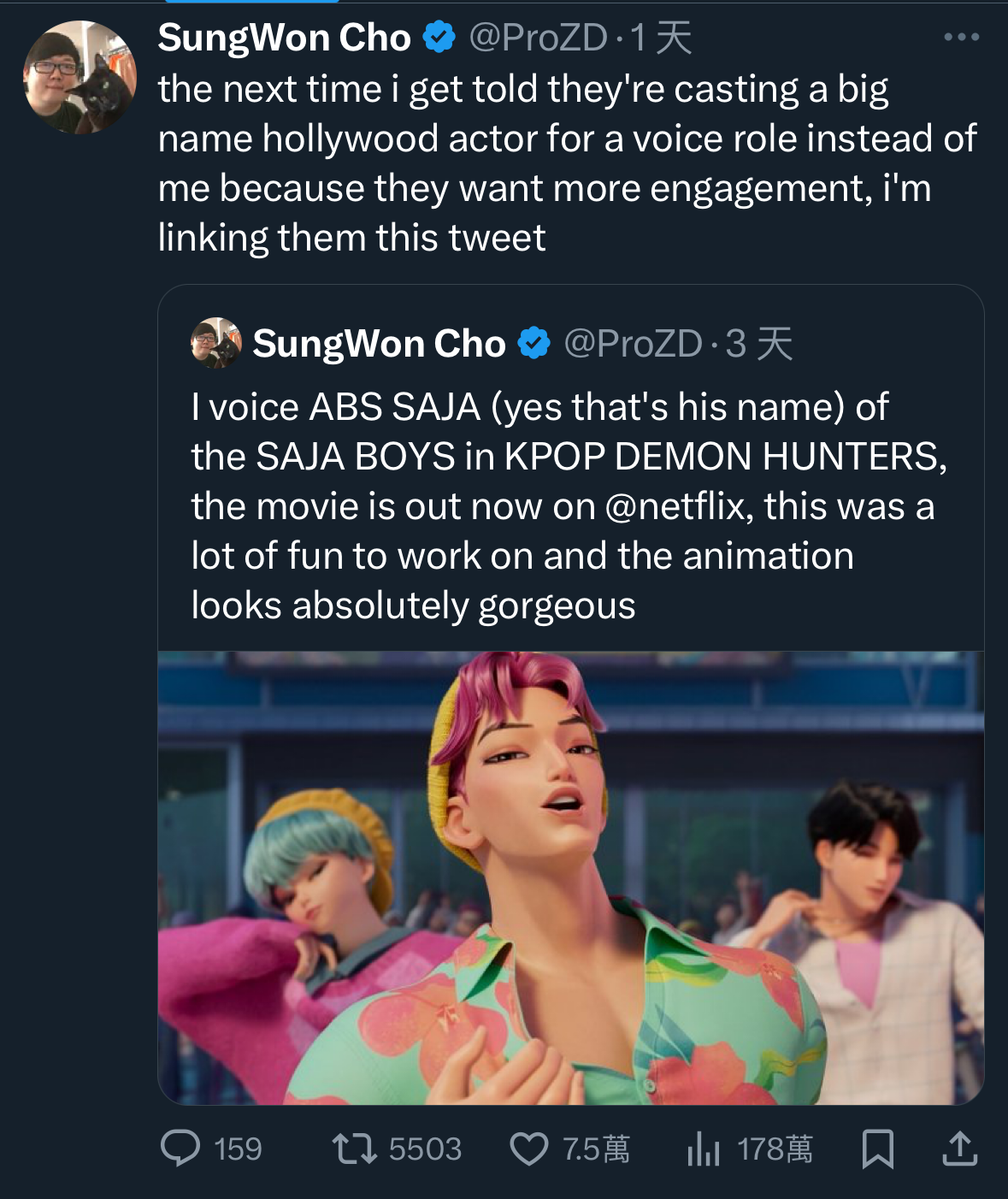Click the '1 天' timestamp on main tweet

(x=660, y=38)
